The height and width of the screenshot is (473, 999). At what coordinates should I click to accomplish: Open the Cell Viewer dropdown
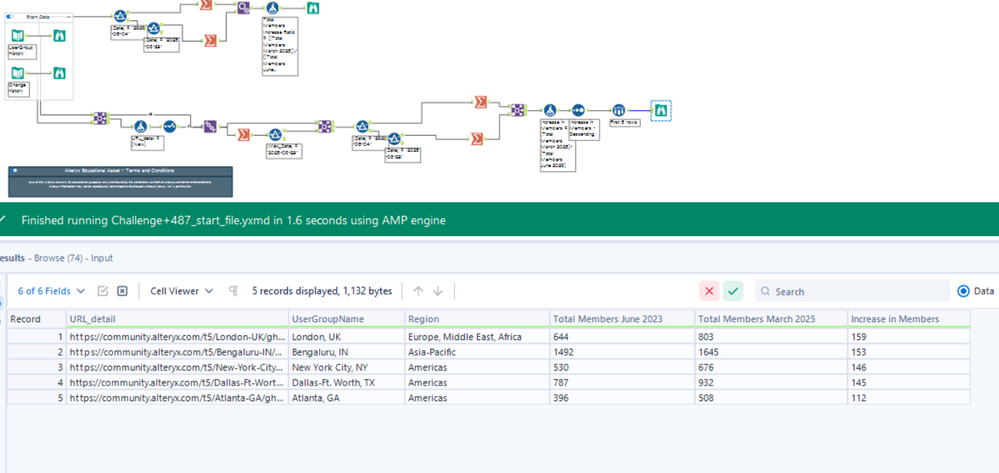(x=182, y=291)
